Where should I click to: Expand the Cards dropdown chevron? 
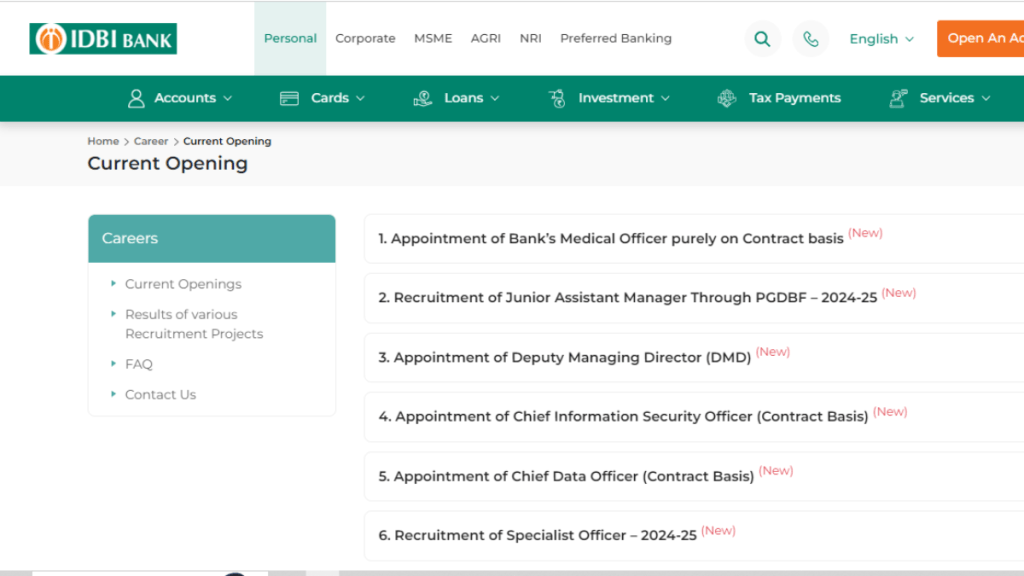(x=360, y=99)
